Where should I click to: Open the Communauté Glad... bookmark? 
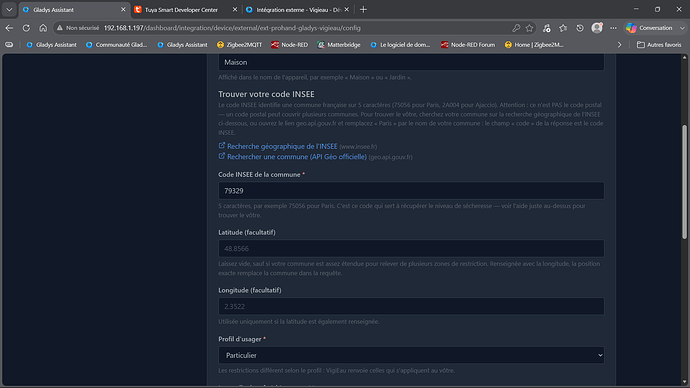point(117,44)
